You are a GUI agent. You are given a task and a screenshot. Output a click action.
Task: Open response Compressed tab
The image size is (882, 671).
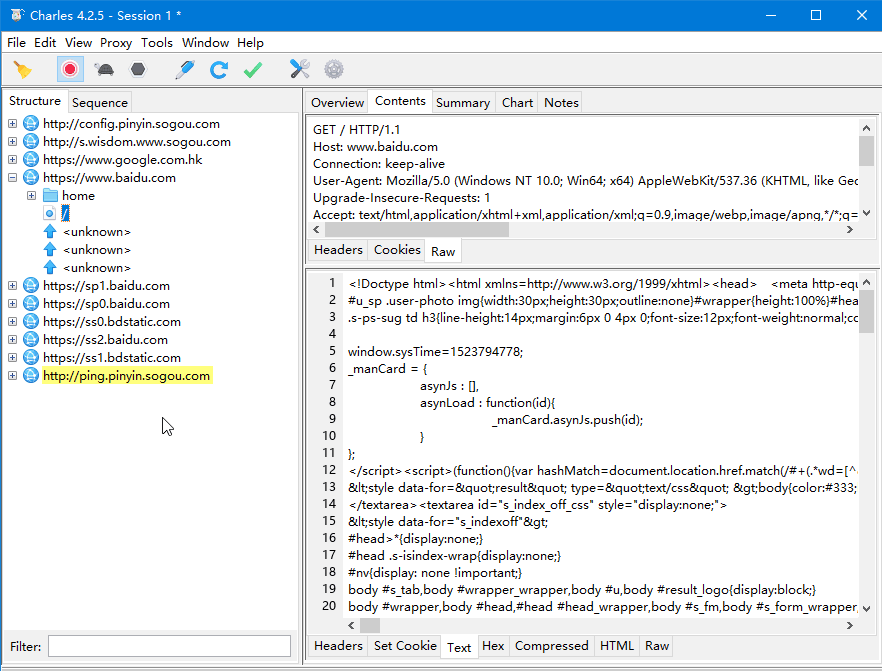click(551, 646)
